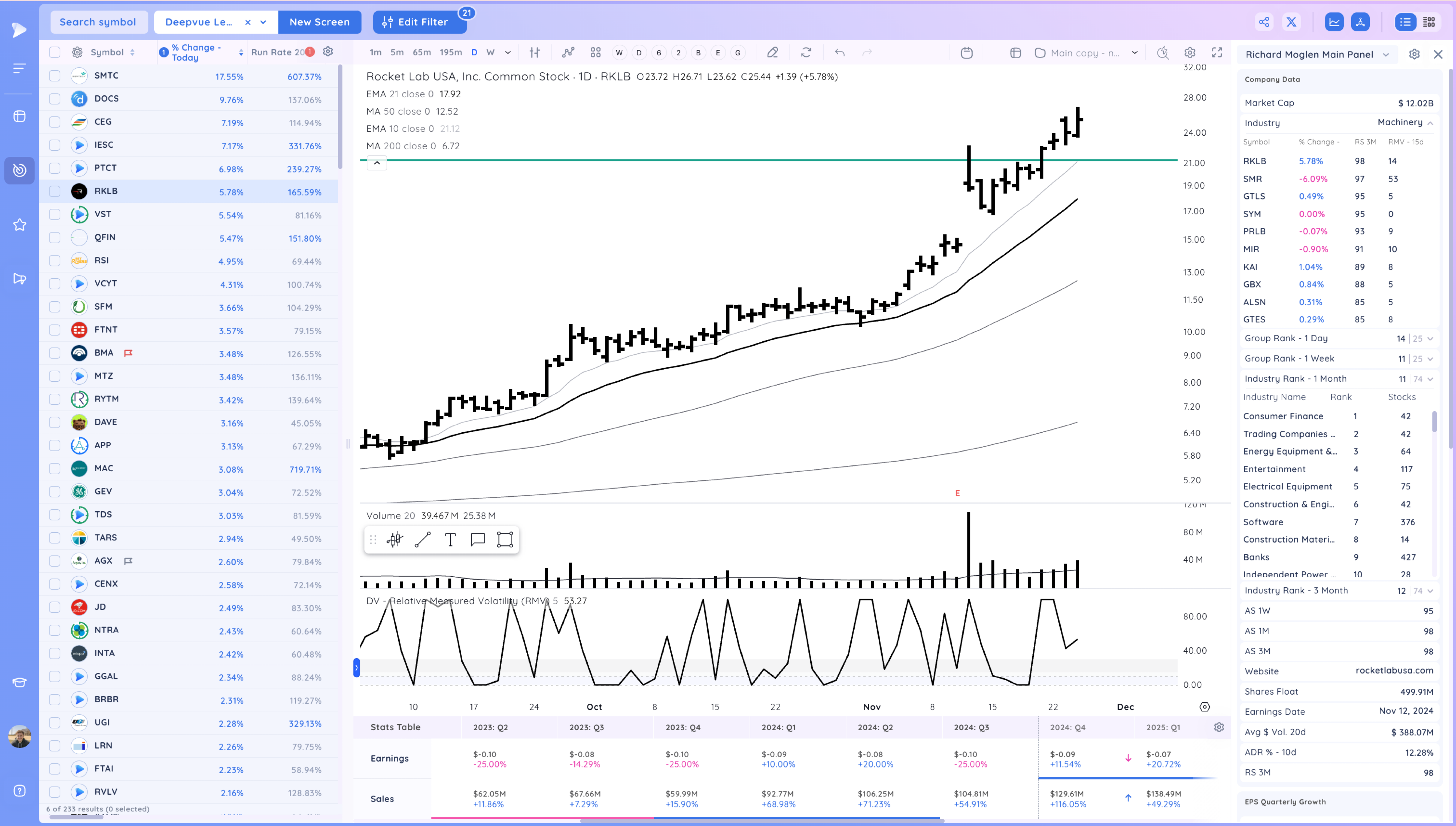The width and height of the screenshot is (1456, 826).
Task: Toggle the select-all header checkbox
Action: [x=55, y=52]
